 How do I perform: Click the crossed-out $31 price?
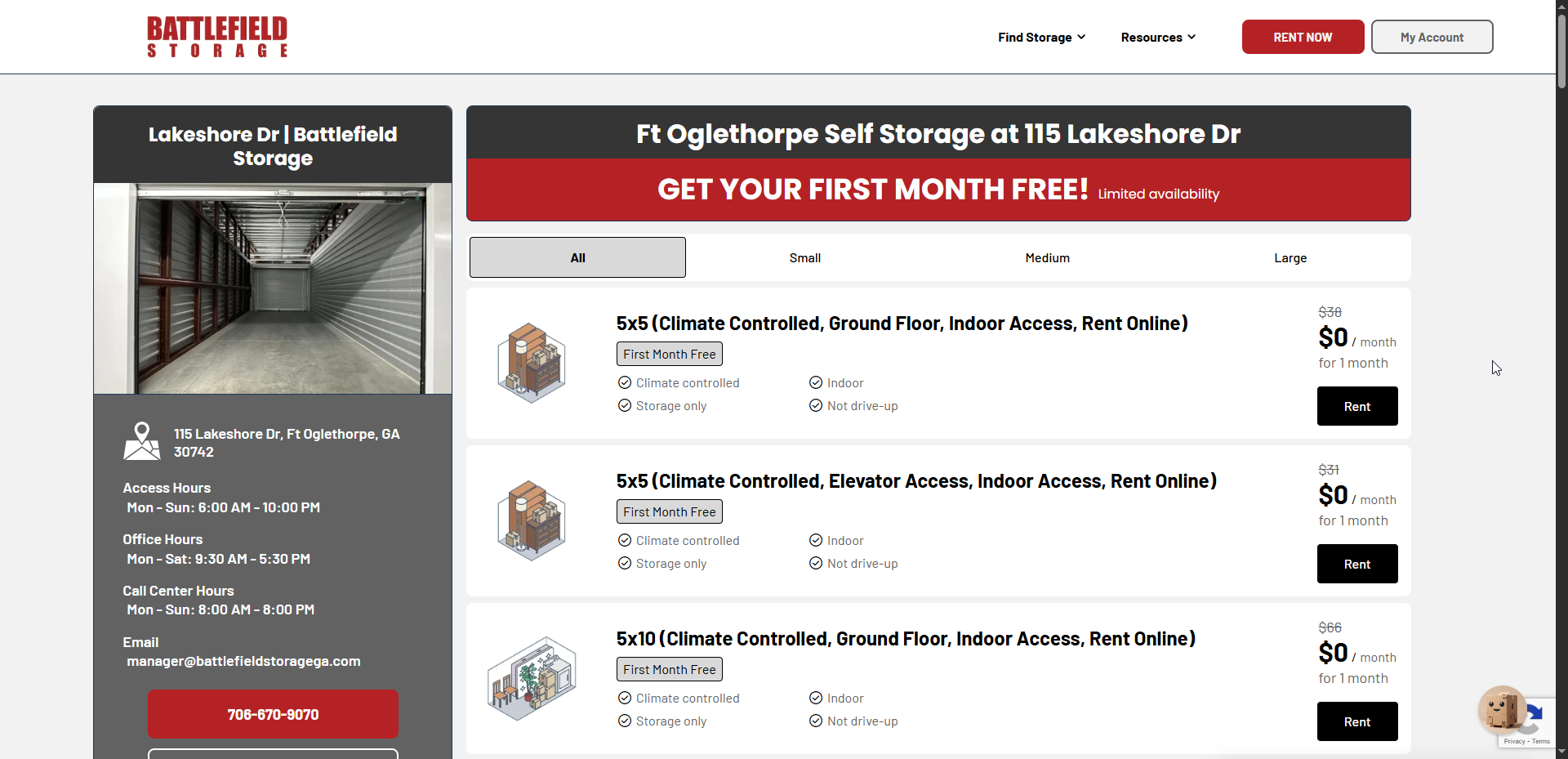point(1329,470)
